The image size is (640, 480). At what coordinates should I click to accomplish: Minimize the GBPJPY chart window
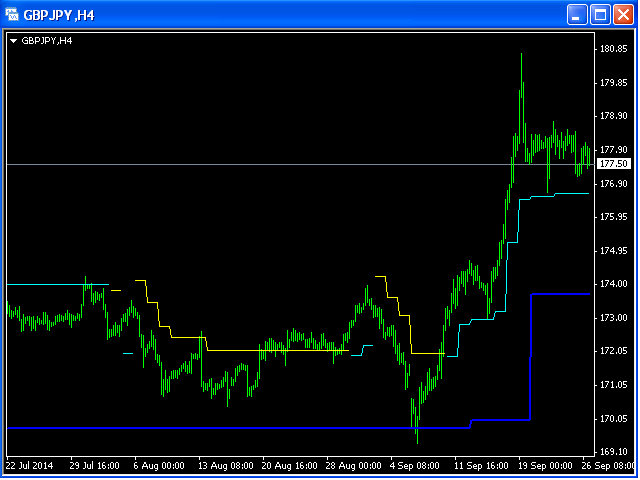click(577, 15)
